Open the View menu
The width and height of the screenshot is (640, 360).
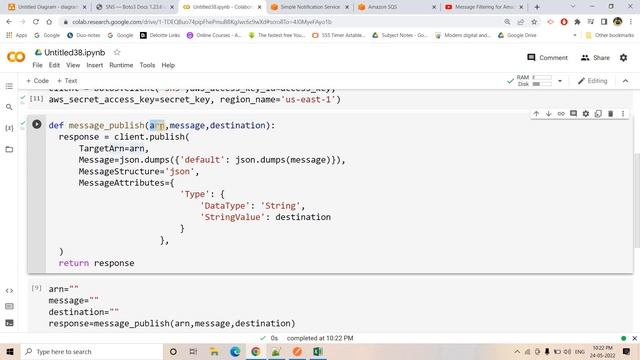pos(73,65)
